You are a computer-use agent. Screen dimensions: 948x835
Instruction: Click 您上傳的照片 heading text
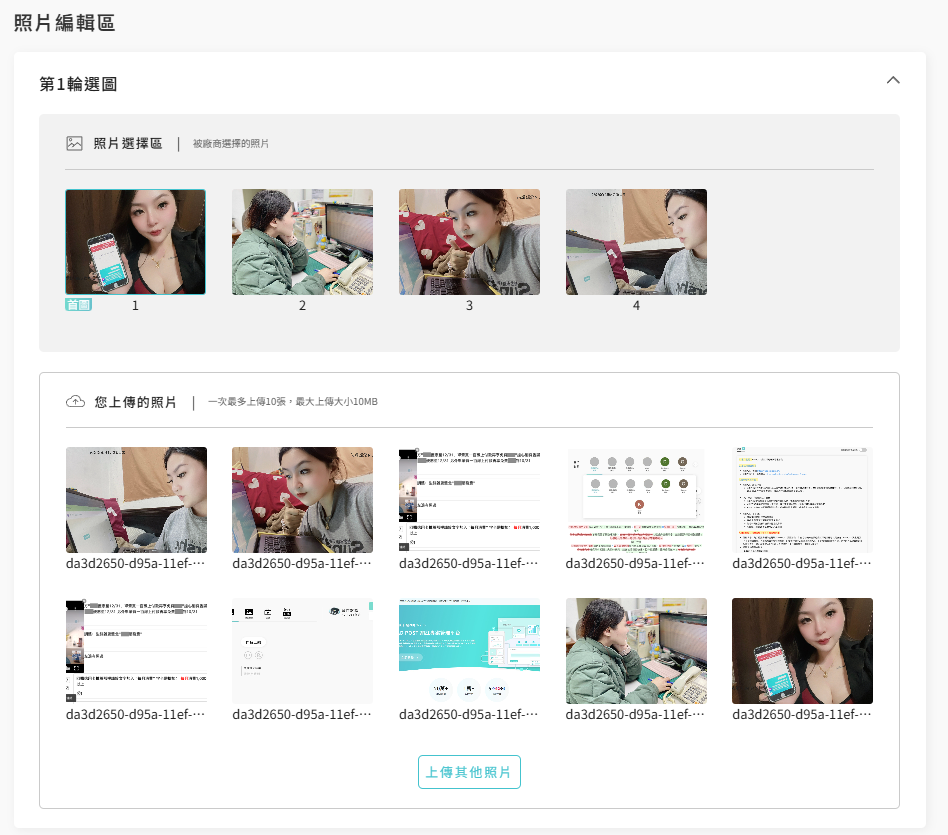(135, 402)
